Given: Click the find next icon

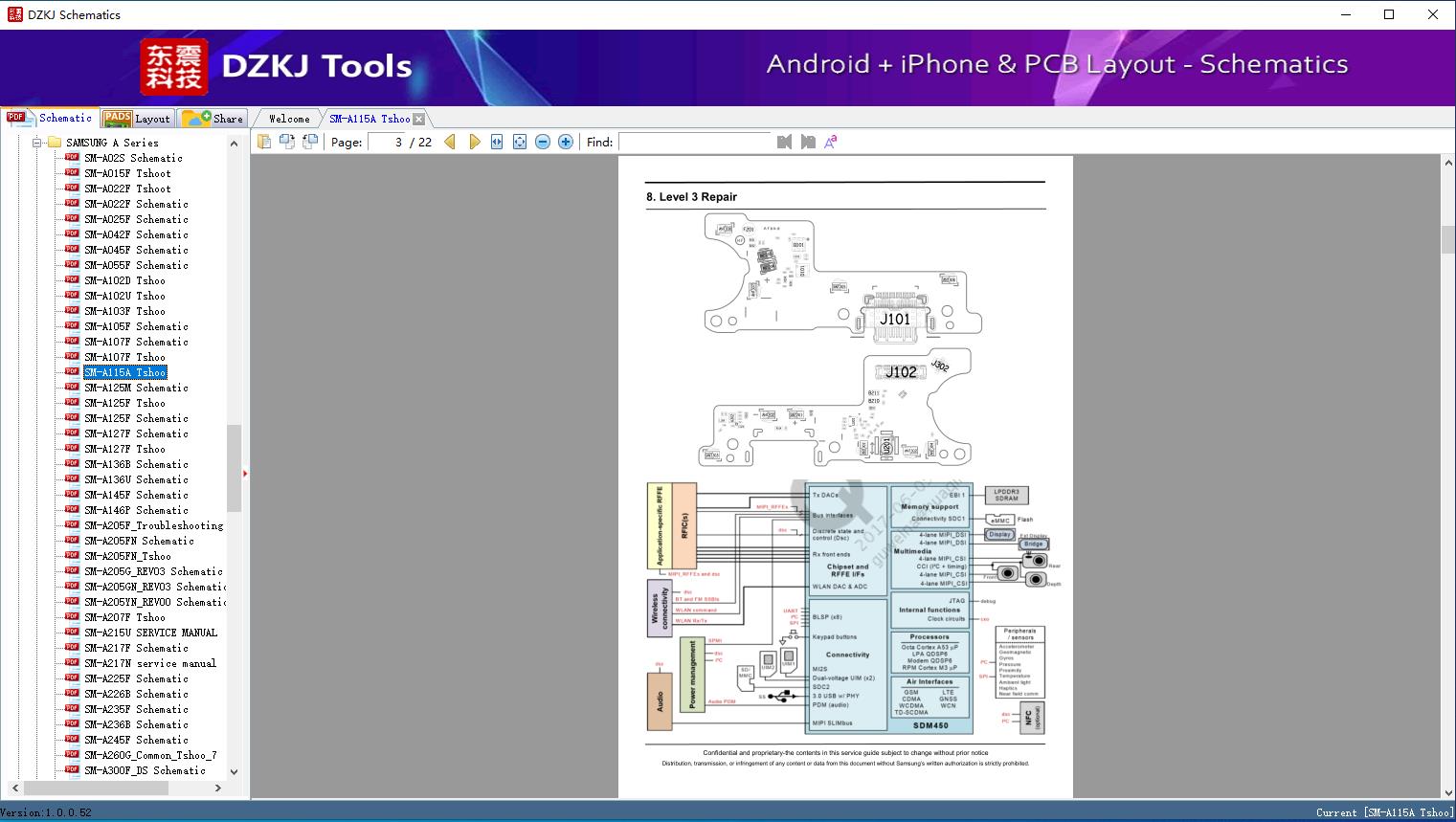Looking at the screenshot, I should point(808,142).
